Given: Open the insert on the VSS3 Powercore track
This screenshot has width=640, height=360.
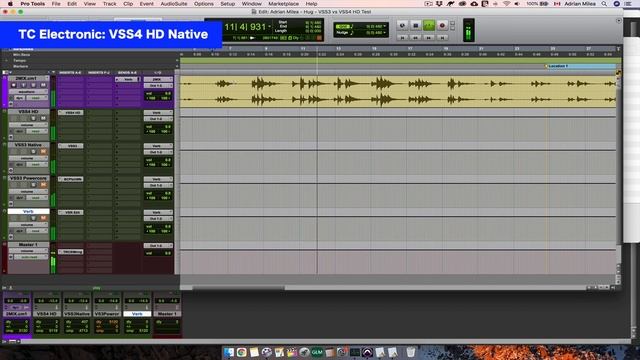Looking at the screenshot, I should pos(71,179).
